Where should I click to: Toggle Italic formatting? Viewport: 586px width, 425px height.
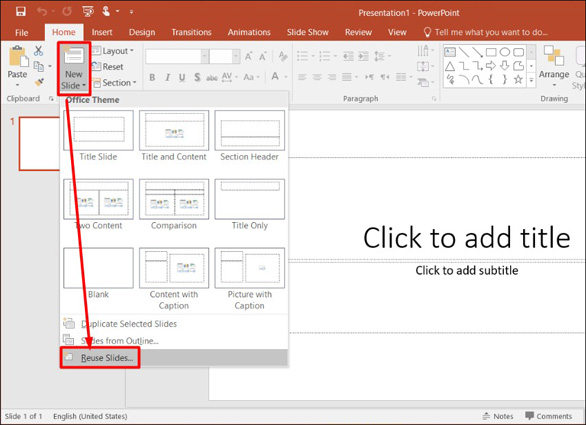pos(167,77)
